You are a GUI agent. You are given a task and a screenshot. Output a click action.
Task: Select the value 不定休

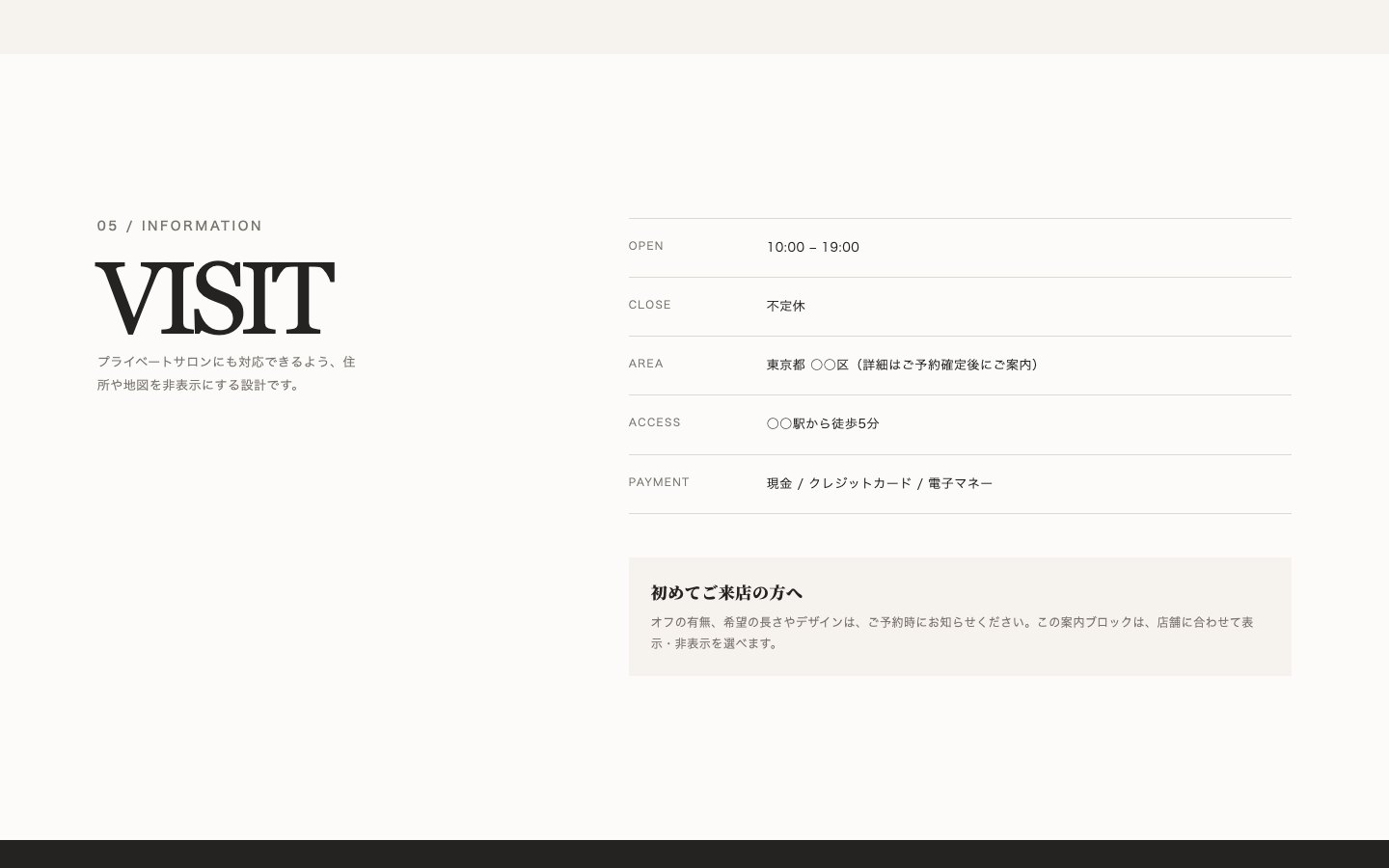[x=786, y=306]
